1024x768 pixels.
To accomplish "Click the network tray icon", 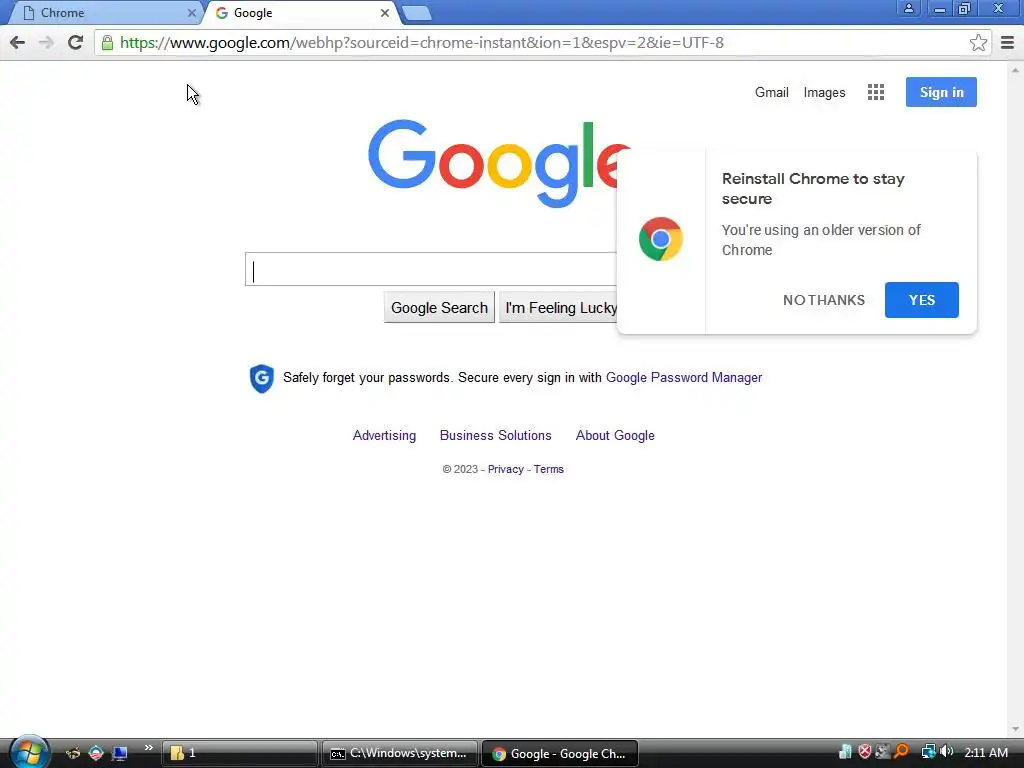I will coord(928,752).
